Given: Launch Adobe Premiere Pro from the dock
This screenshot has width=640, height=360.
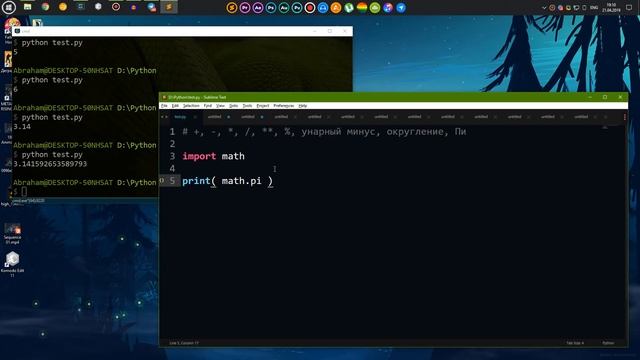Looking at the screenshot, I should [x=244, y=7].
